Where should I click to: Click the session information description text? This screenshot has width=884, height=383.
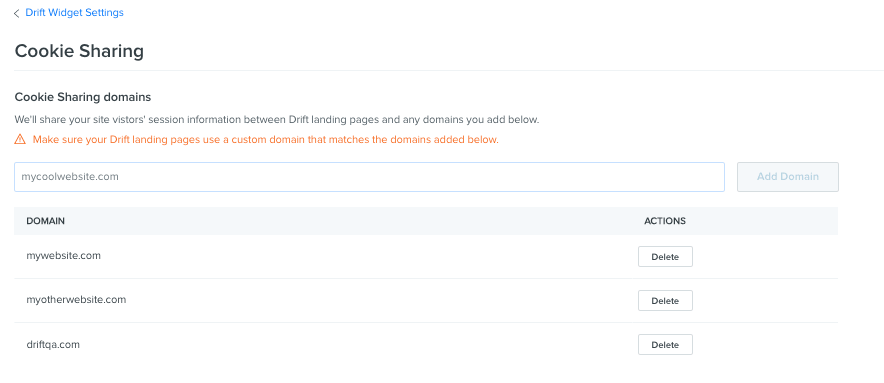(277, 120)
